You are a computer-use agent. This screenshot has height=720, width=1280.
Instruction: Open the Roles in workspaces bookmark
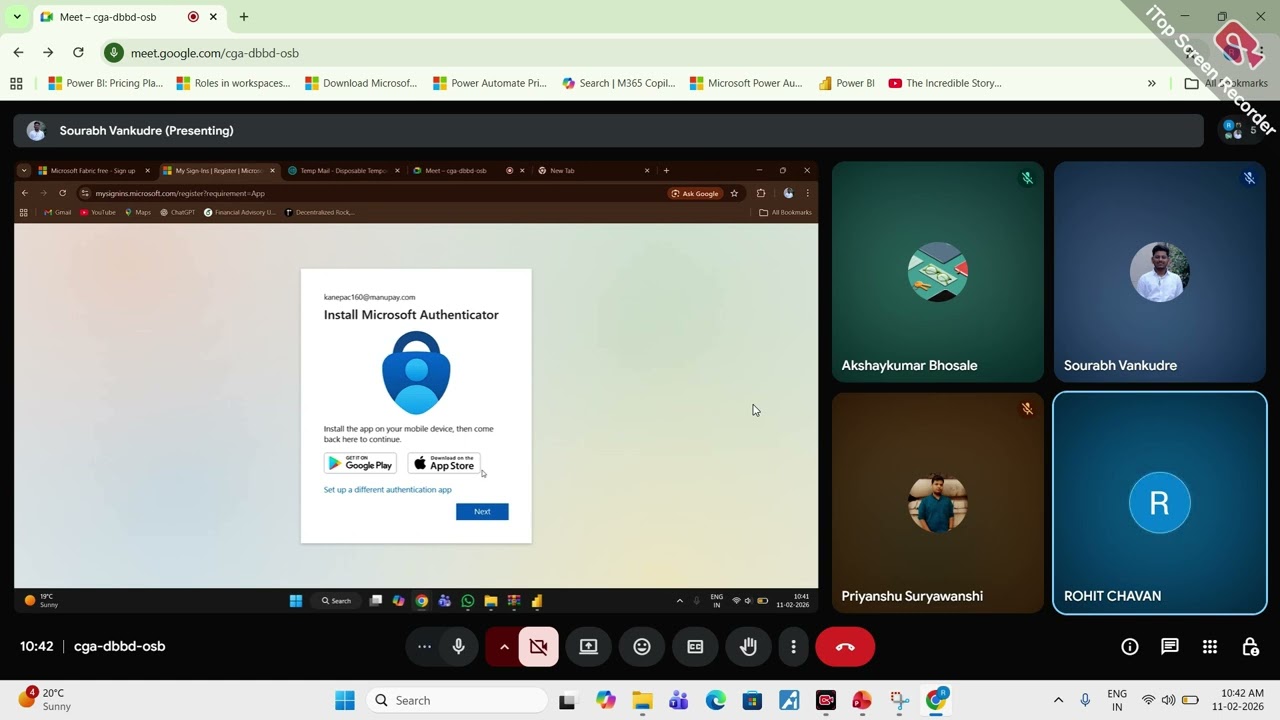[233, 83]
